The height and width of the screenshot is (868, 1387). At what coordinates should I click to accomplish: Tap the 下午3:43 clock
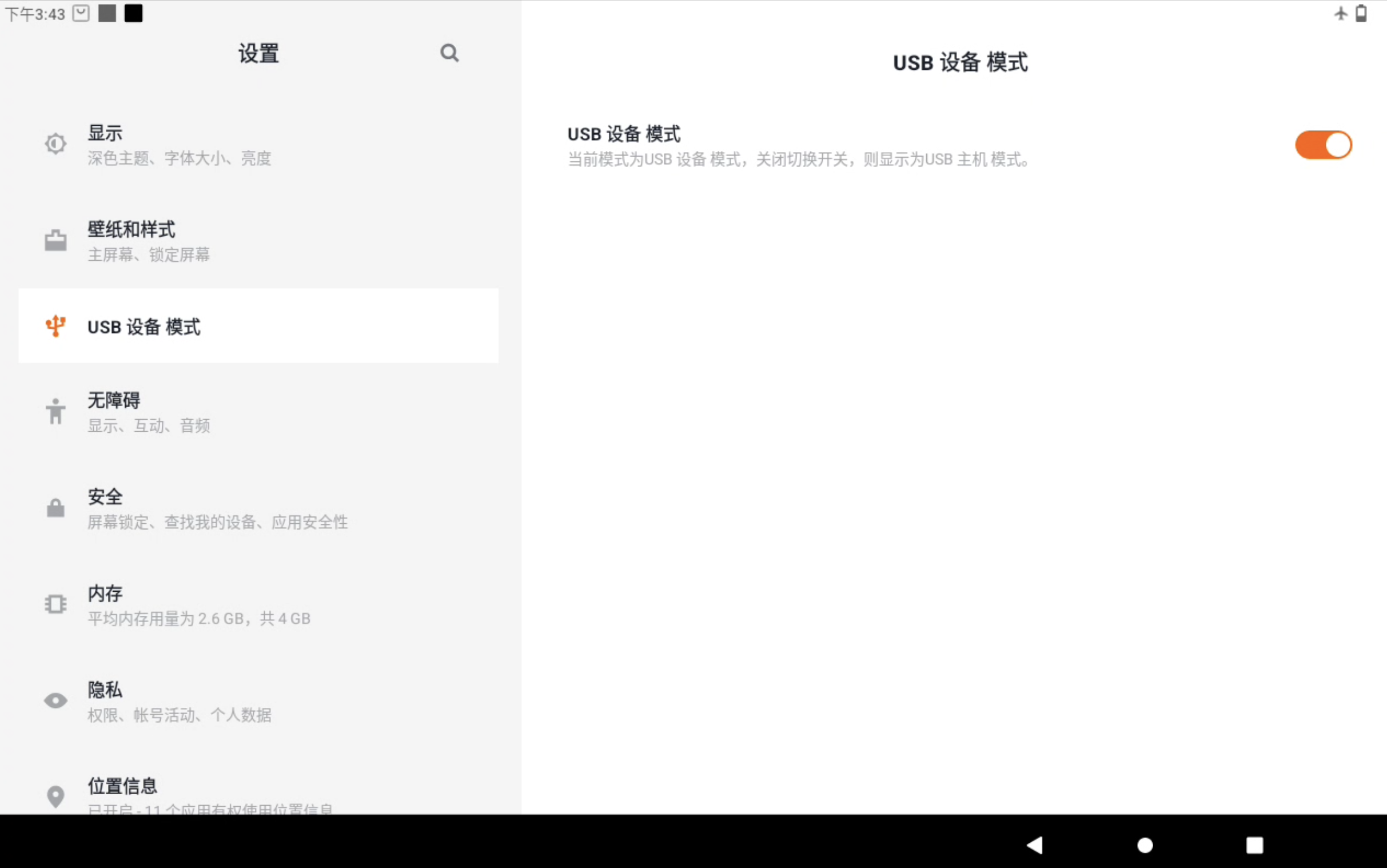tap(35, 14)
